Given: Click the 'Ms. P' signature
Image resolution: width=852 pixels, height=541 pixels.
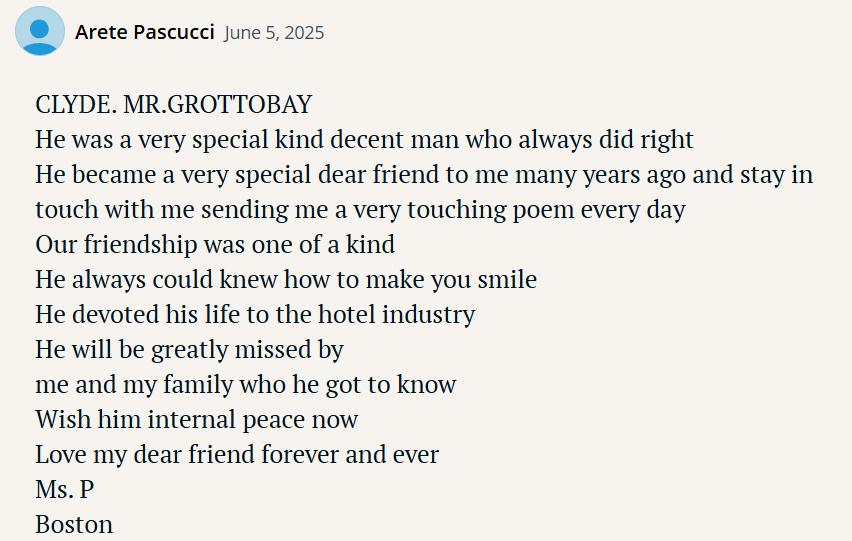Looking at the screenshot, I should click(65, 489).
